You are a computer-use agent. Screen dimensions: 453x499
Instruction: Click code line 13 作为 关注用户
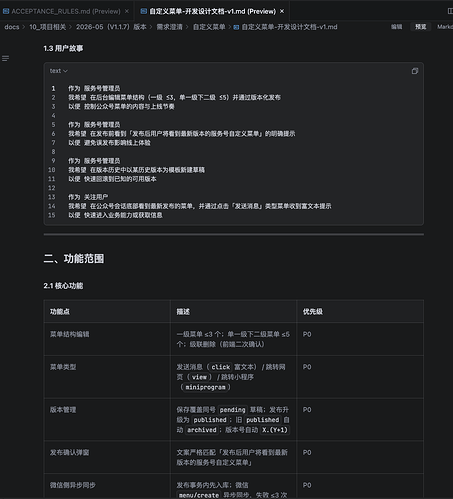[88, 197]
